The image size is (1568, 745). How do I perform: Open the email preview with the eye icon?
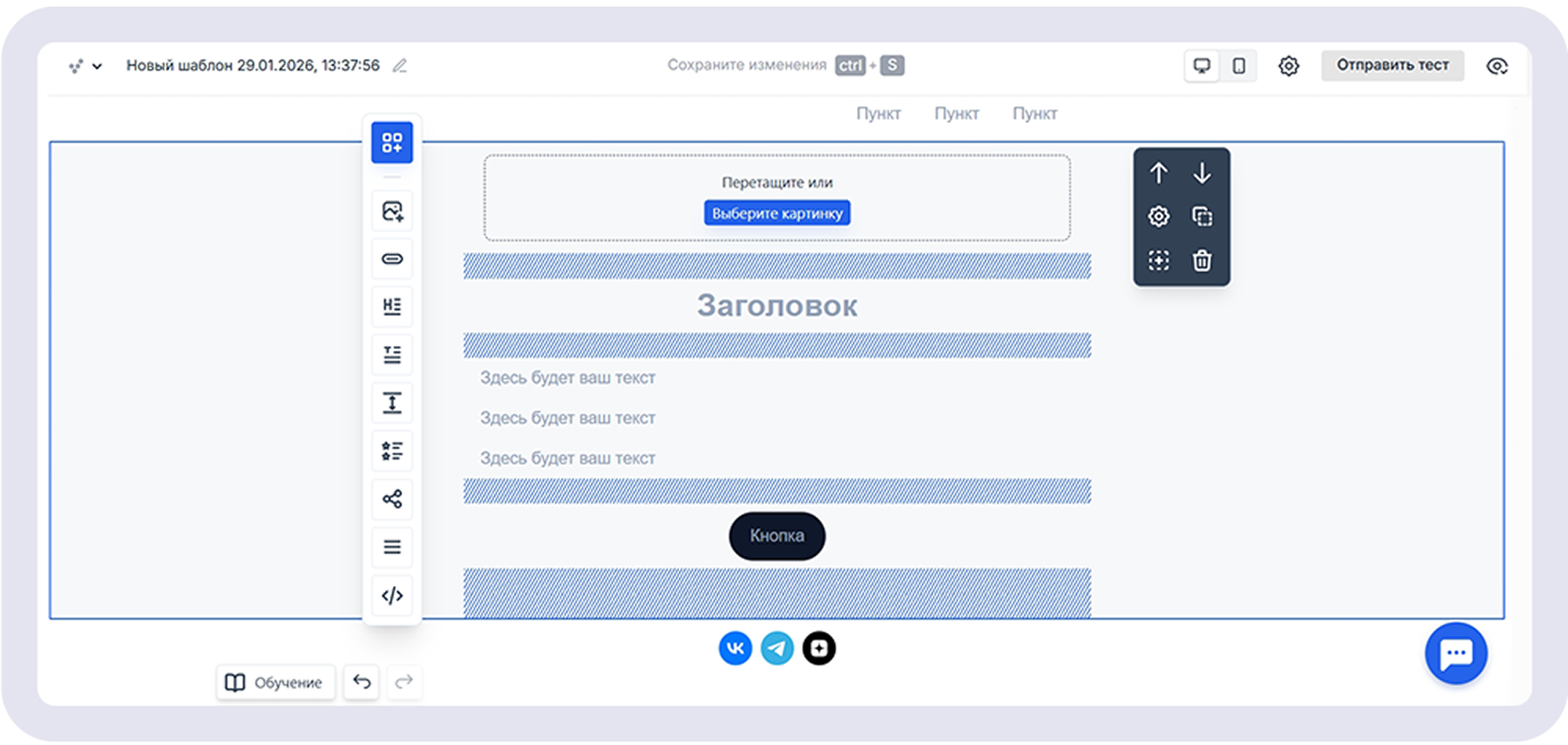pyautogui.click(x=1498, y=66)
